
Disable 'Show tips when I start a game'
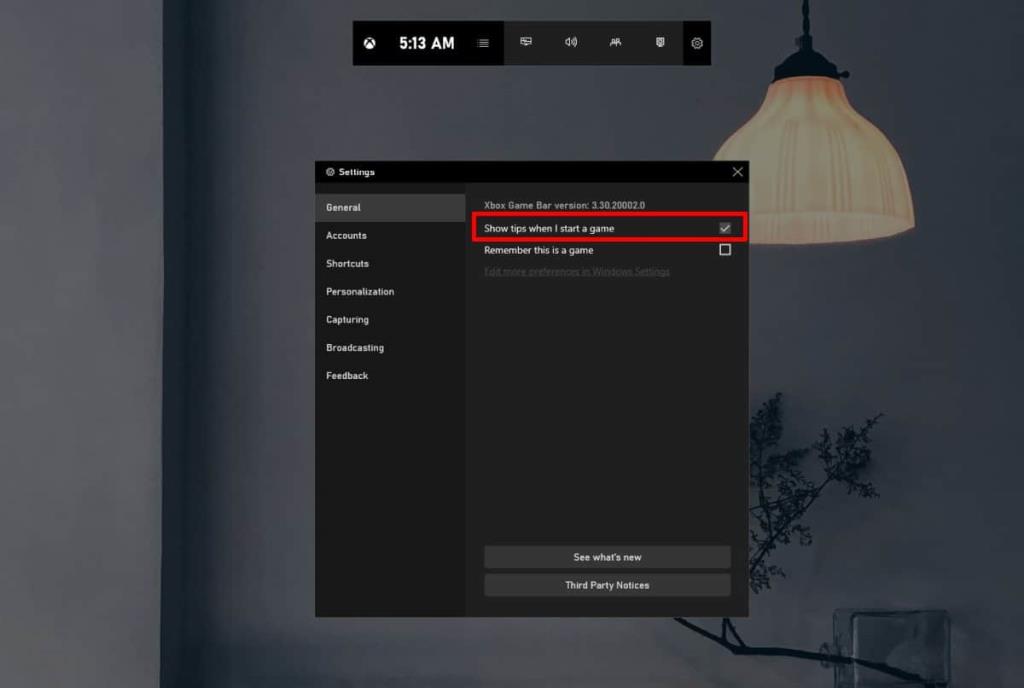724,227
